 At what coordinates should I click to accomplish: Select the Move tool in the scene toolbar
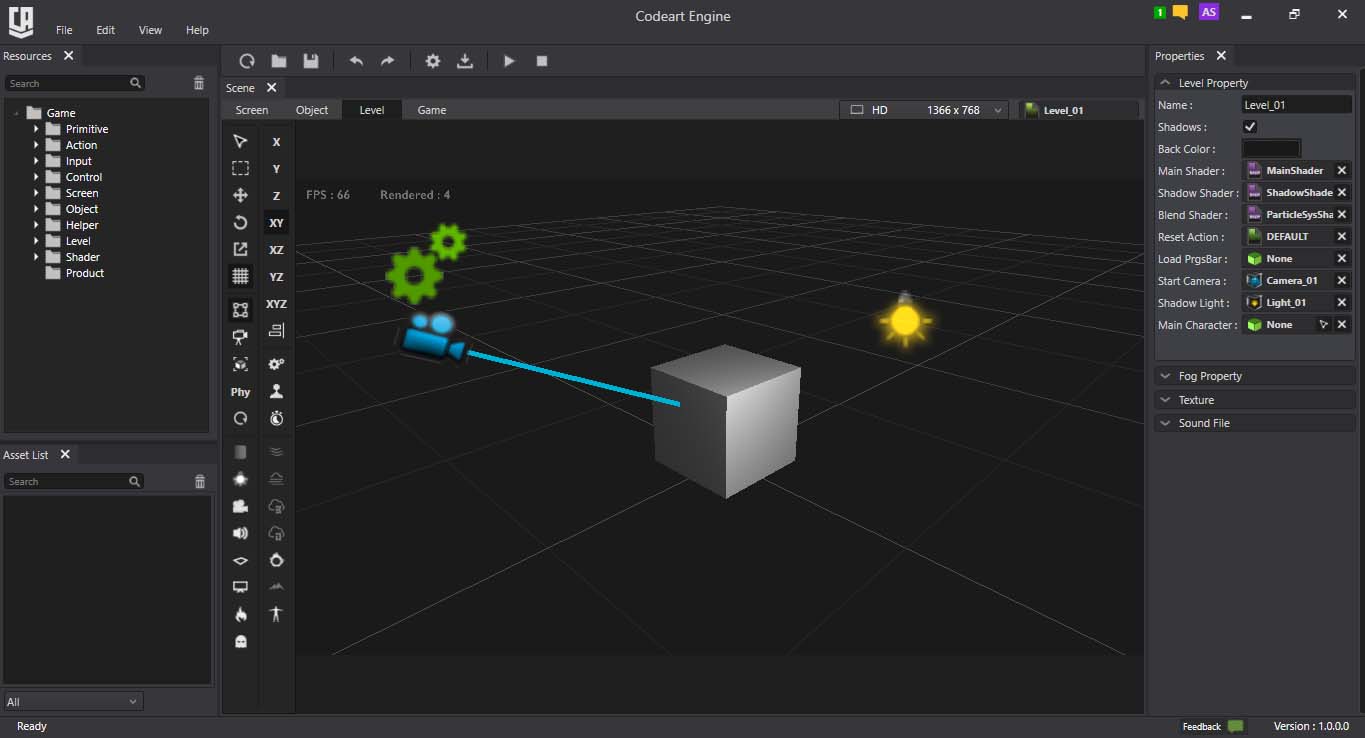pyautogui.click(x=240, y=195)
